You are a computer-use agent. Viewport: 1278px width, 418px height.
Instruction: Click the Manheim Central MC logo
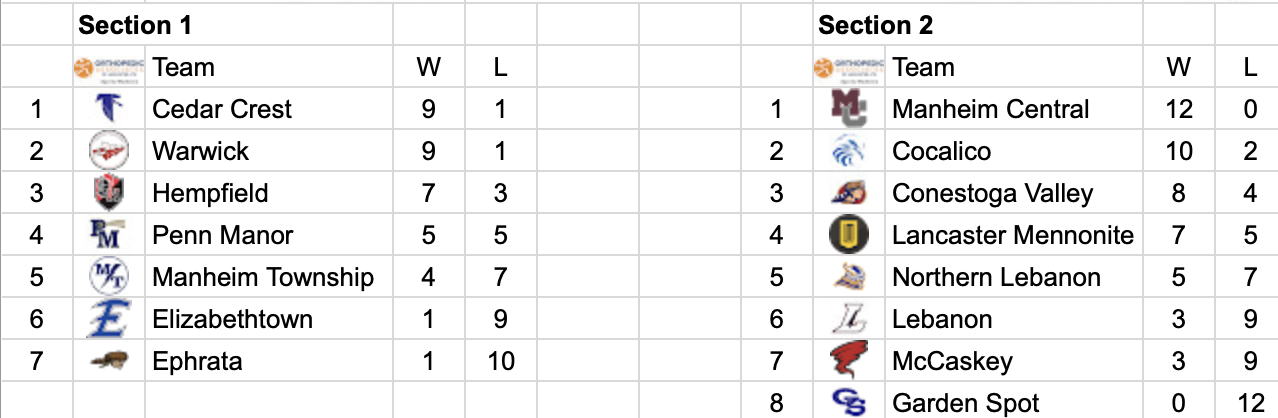(x=849, y=109)
